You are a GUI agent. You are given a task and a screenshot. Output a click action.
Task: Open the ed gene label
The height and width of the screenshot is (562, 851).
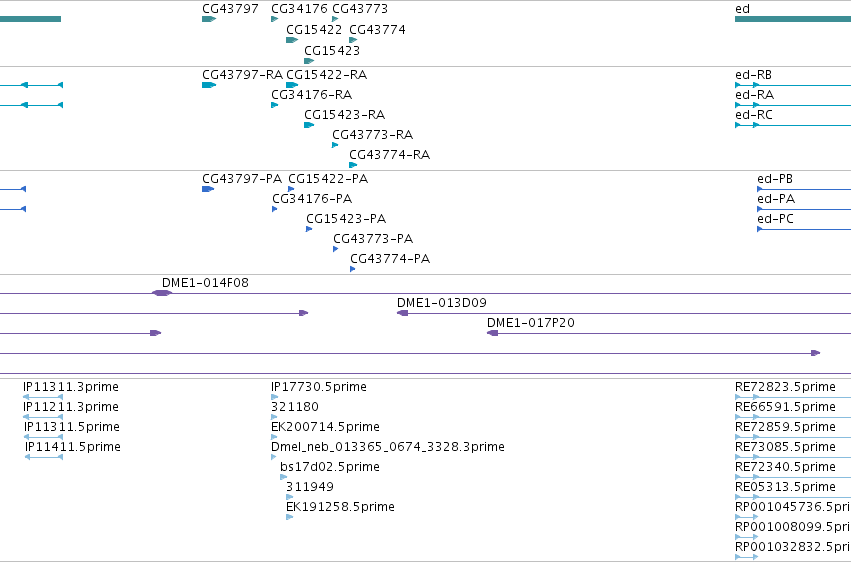click(x=742, y=9)
